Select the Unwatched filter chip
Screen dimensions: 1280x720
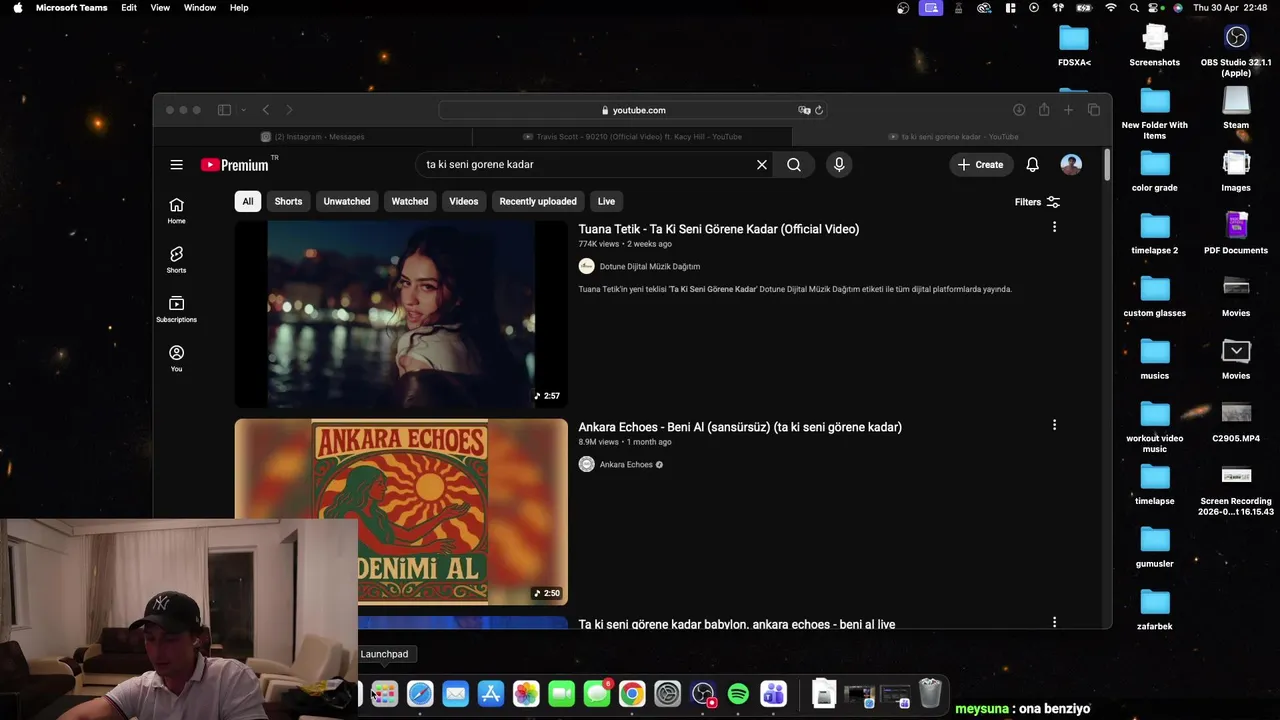(x=347, y=202)
